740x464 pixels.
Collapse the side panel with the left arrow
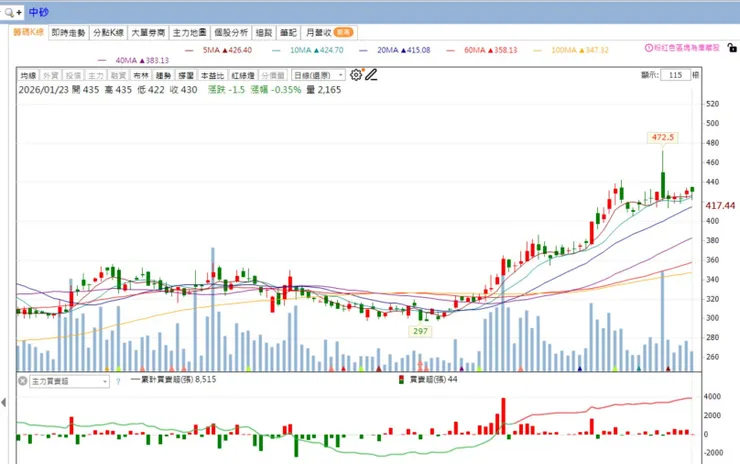click(x=4, y=402)
